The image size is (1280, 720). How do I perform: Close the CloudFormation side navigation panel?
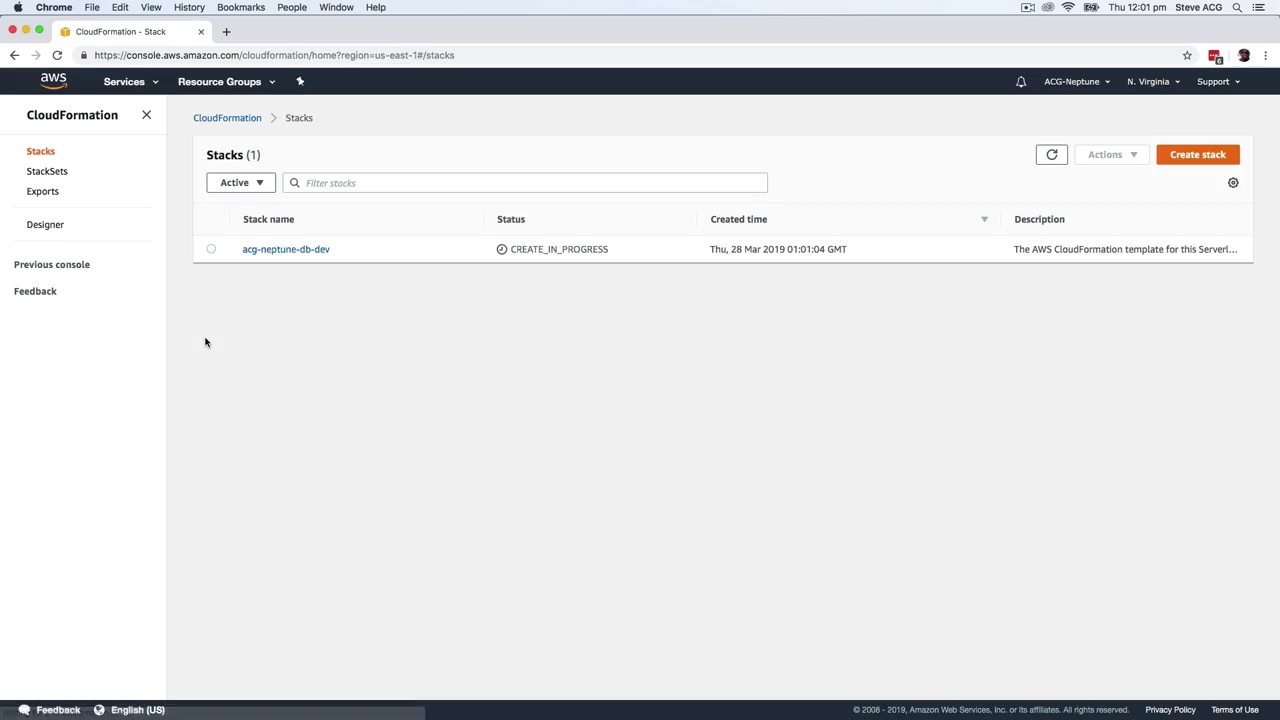click(x=146, y=115)
